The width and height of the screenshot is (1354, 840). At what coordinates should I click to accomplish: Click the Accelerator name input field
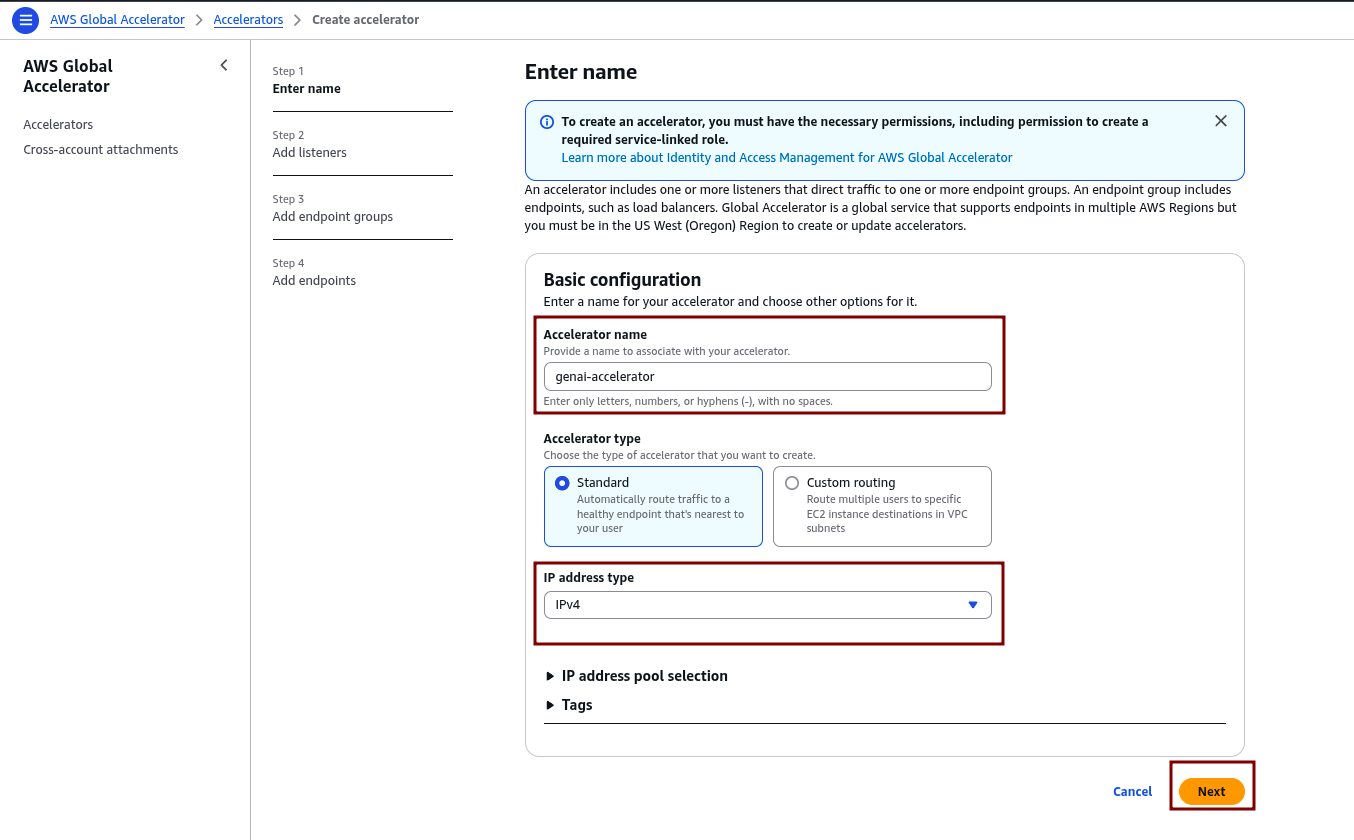(767, 377)
